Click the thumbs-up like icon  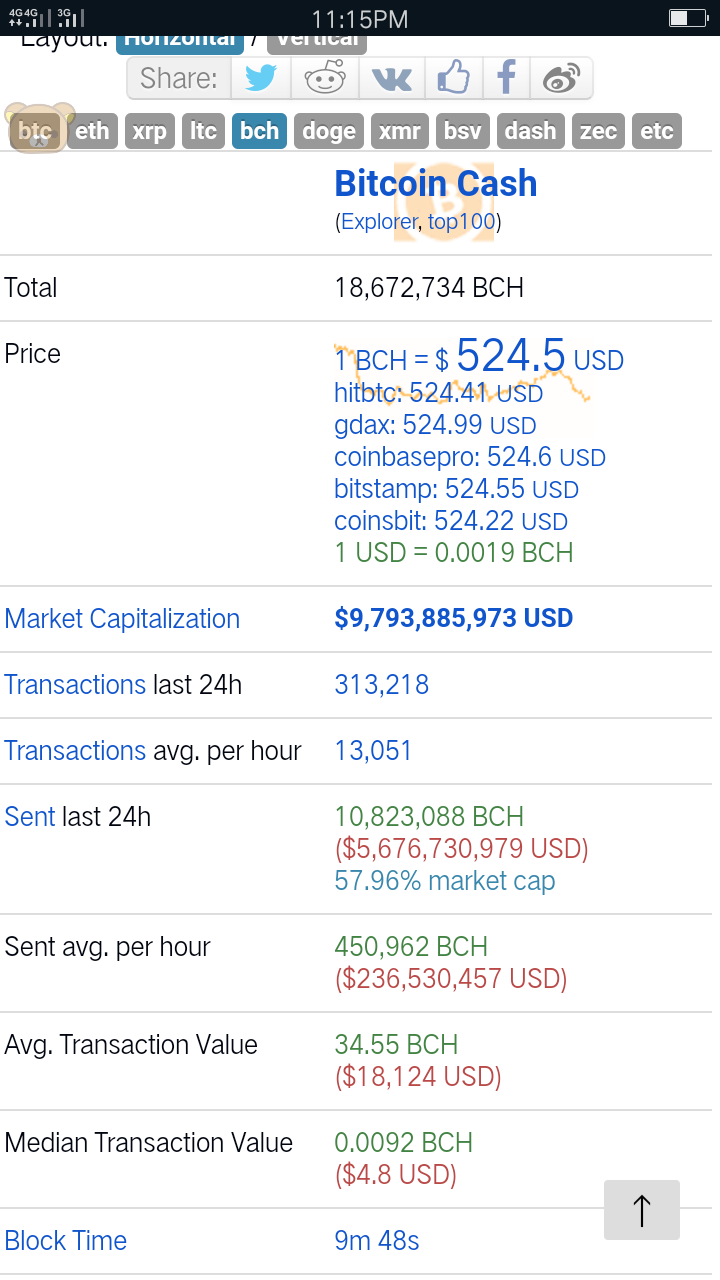pyautogui.click(x=454, y=78)
